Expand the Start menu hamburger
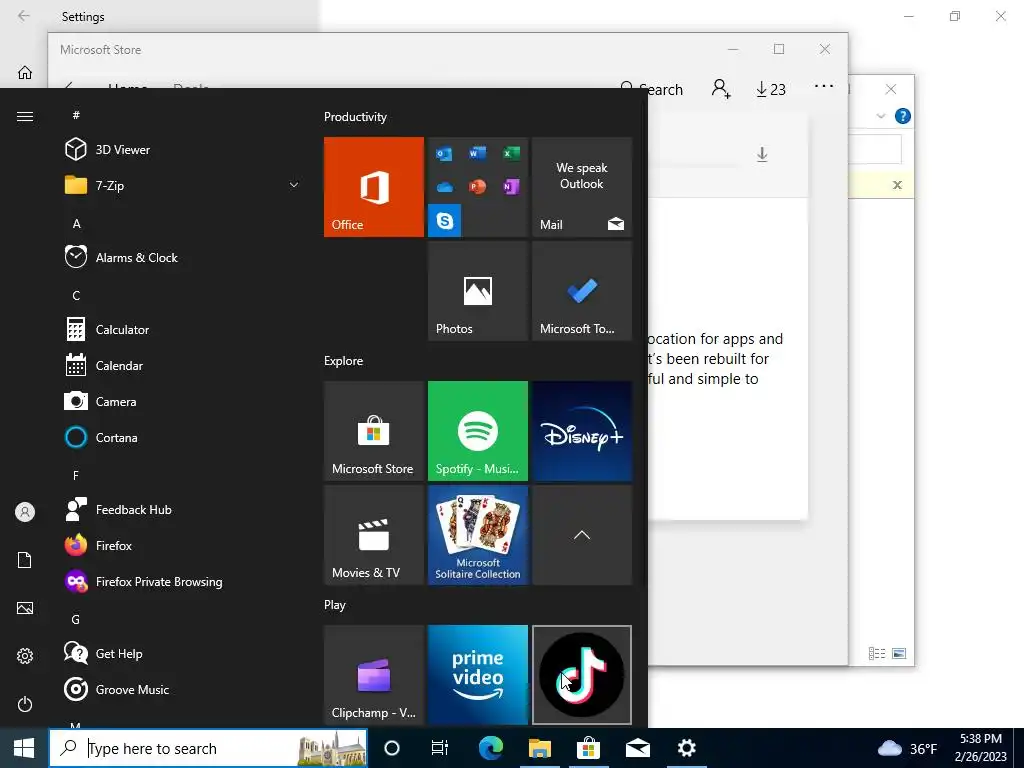Image resolution: width=1024 pixels, height=768 pixels. pos(25,116)
